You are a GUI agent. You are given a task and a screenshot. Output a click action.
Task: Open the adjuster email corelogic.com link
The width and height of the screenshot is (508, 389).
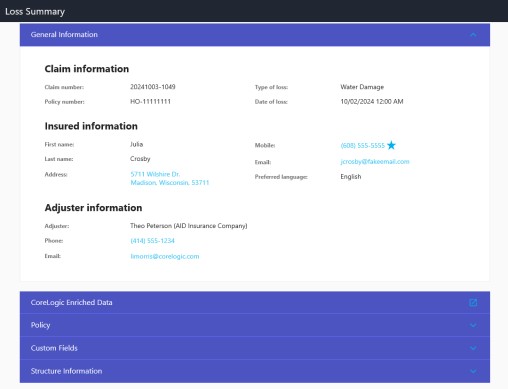[165, 256]
